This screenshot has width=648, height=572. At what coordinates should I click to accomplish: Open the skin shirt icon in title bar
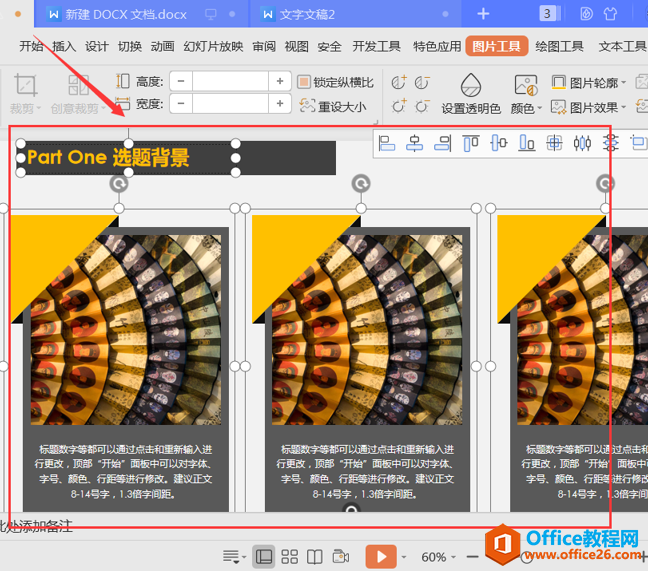tap(610, 14)
